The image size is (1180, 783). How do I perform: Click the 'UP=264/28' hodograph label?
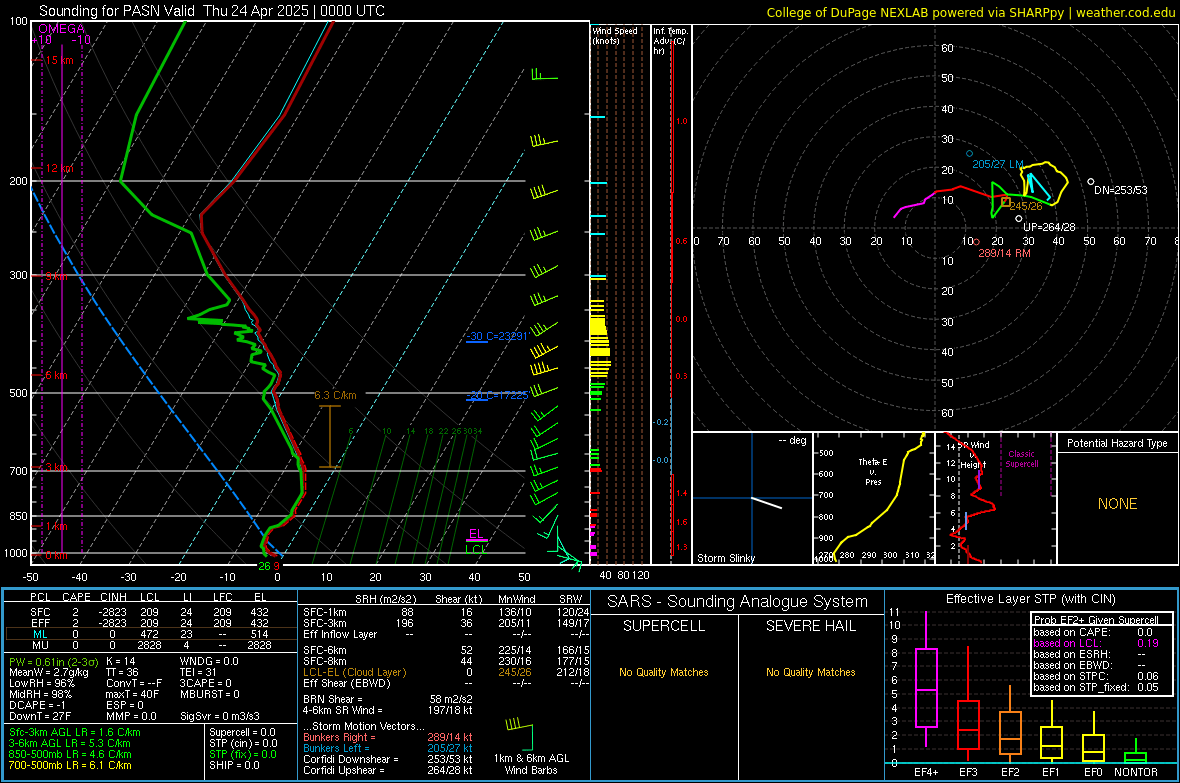pos(1049,227)
